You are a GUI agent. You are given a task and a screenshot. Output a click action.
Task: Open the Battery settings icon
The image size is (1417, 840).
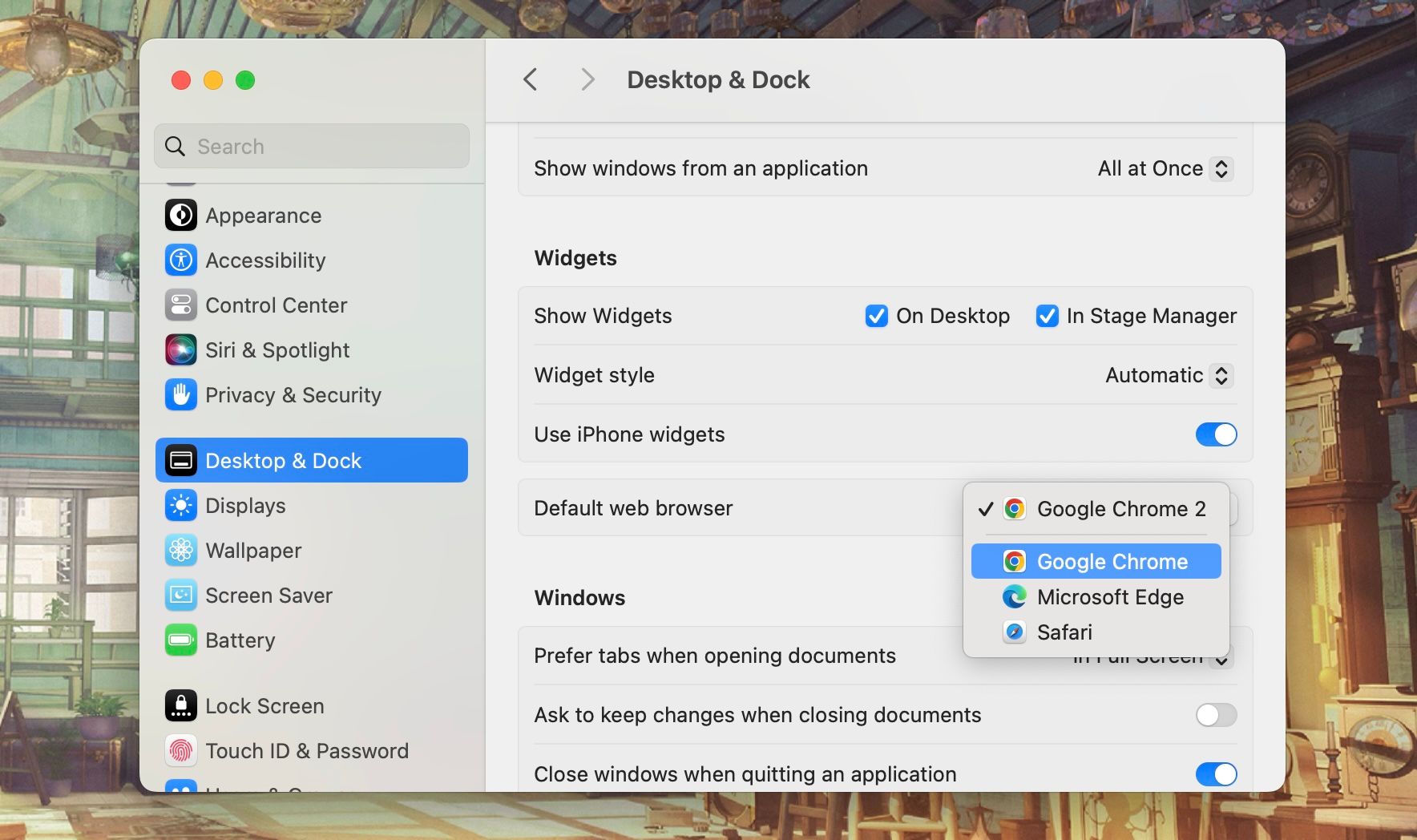[182, 640]
